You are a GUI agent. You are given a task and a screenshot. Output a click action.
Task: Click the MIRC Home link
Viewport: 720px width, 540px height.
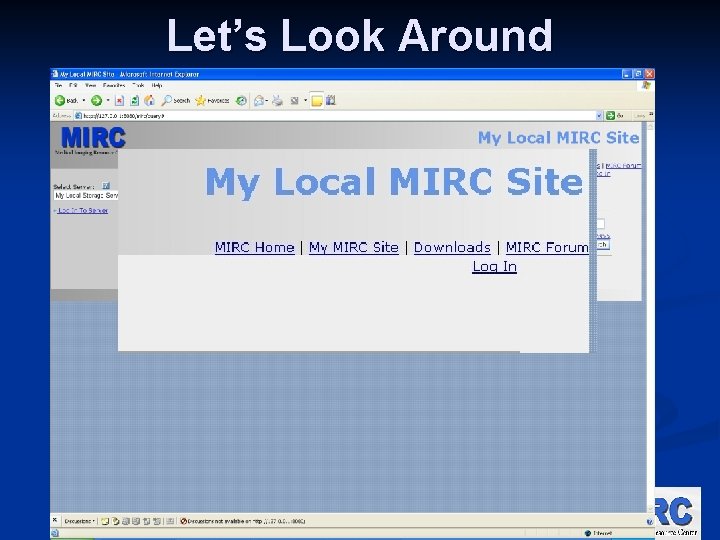coord(254,248)
